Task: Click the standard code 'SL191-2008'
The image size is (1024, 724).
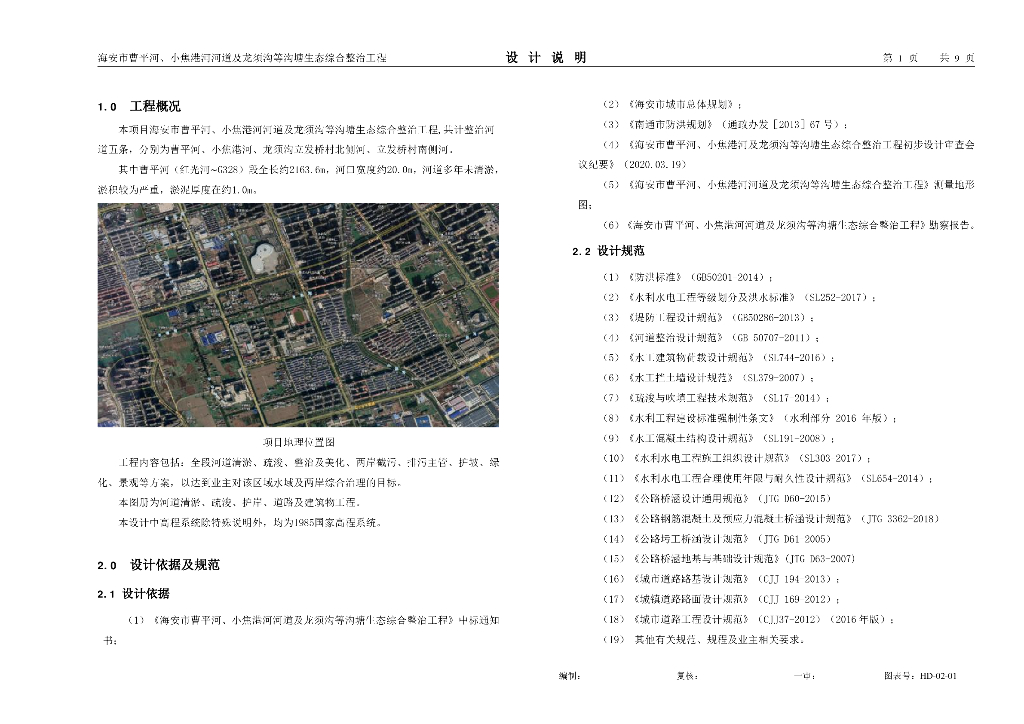Action: coord(795,439)
